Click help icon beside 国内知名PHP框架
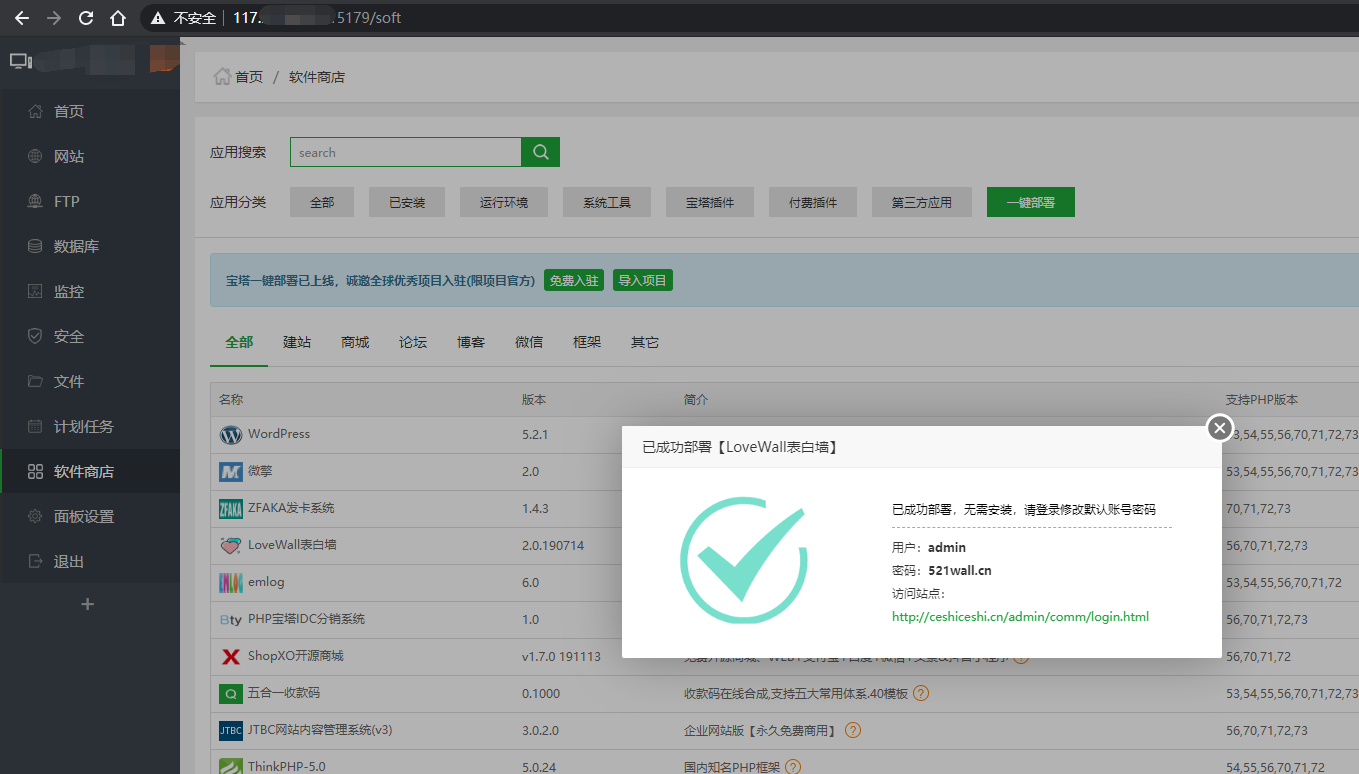This screenshot has width=1359, height=774. coord(793,767)
